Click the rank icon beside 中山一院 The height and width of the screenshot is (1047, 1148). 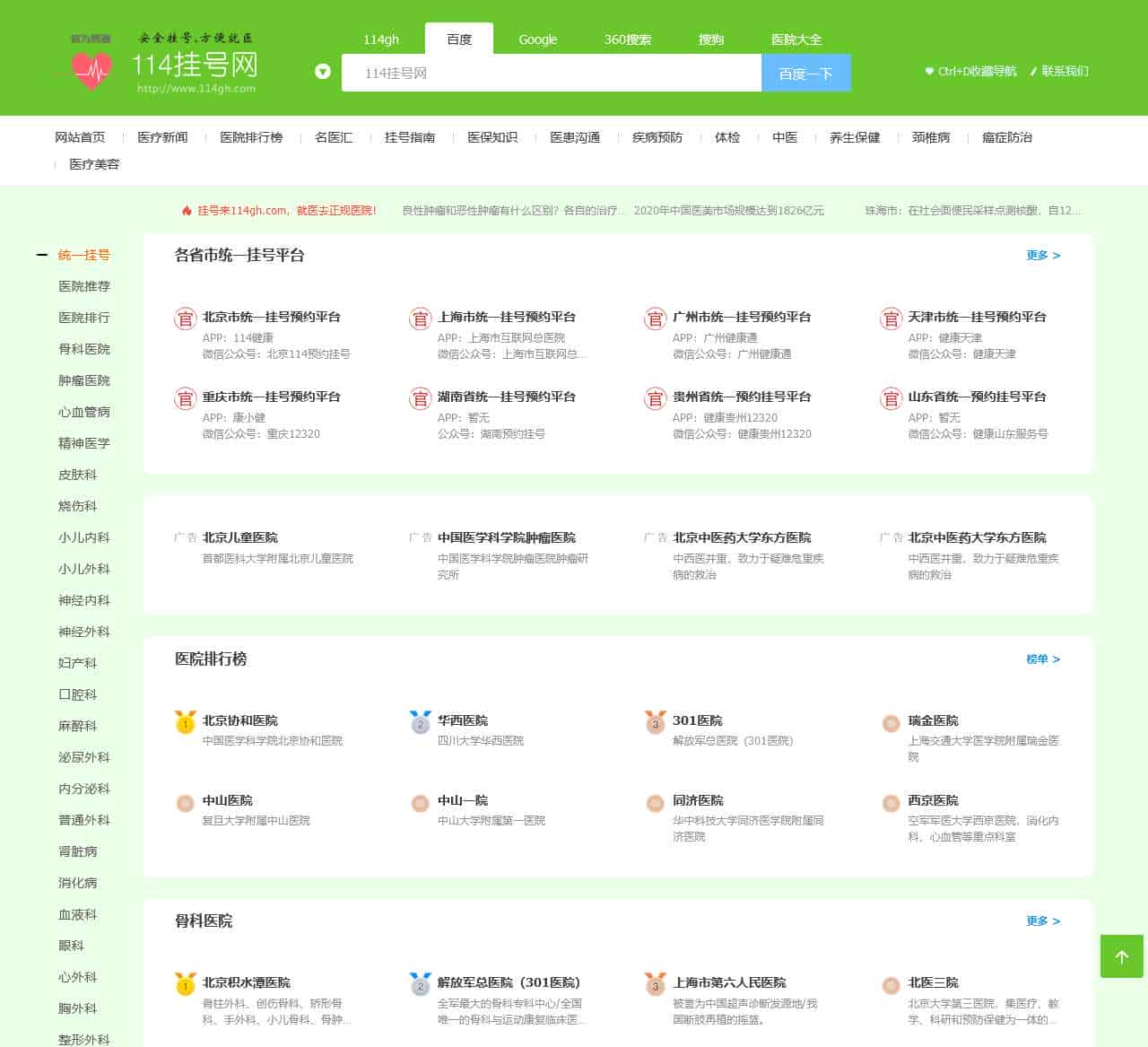[421, 803]
